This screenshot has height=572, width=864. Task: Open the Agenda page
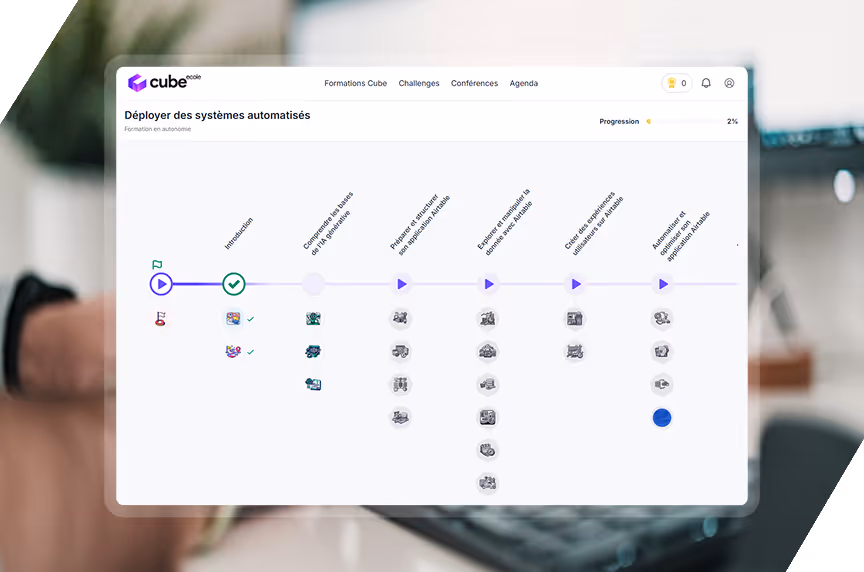[523, 83]
